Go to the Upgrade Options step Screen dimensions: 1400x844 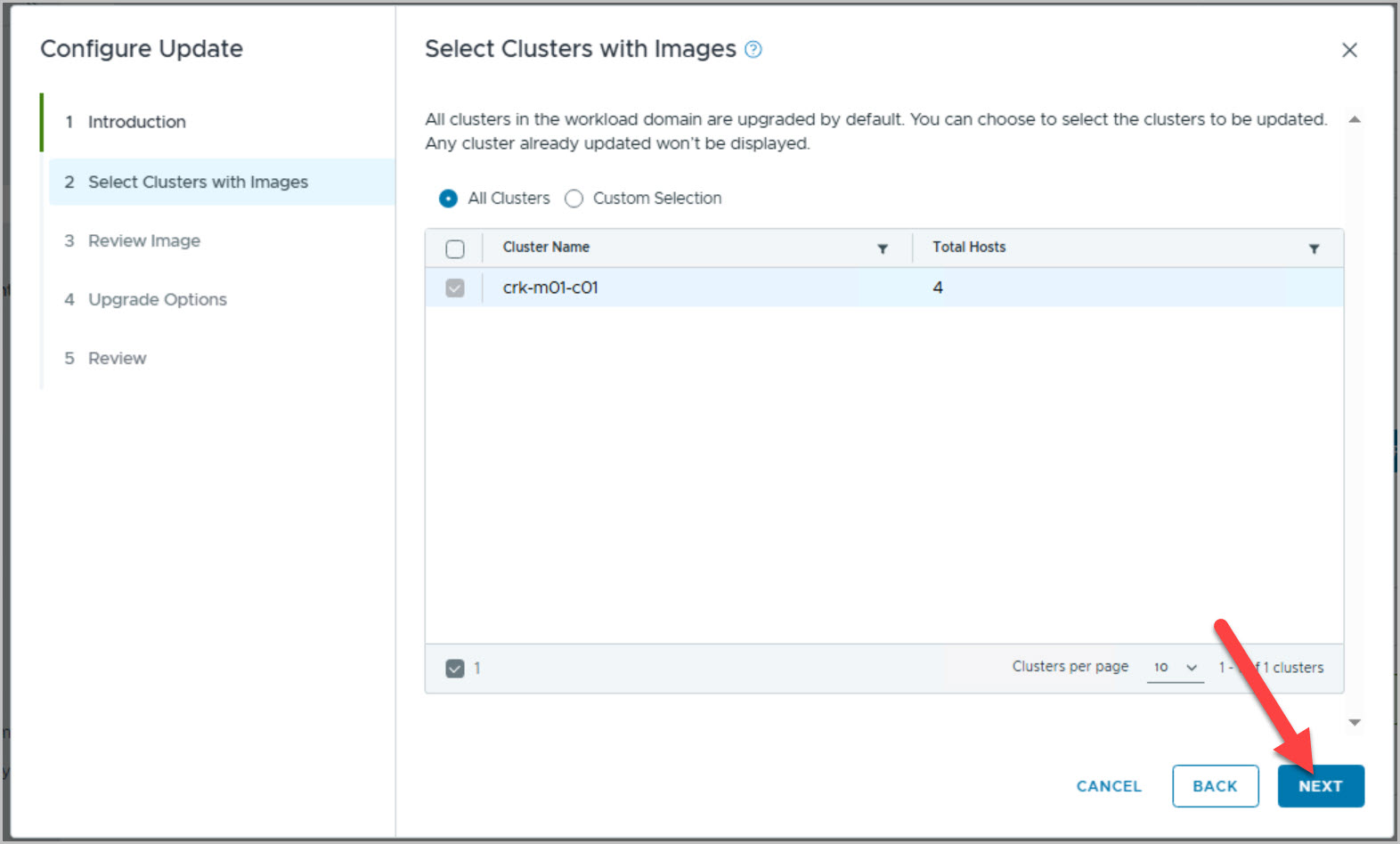pyautogui.click(x=157, y=300)
